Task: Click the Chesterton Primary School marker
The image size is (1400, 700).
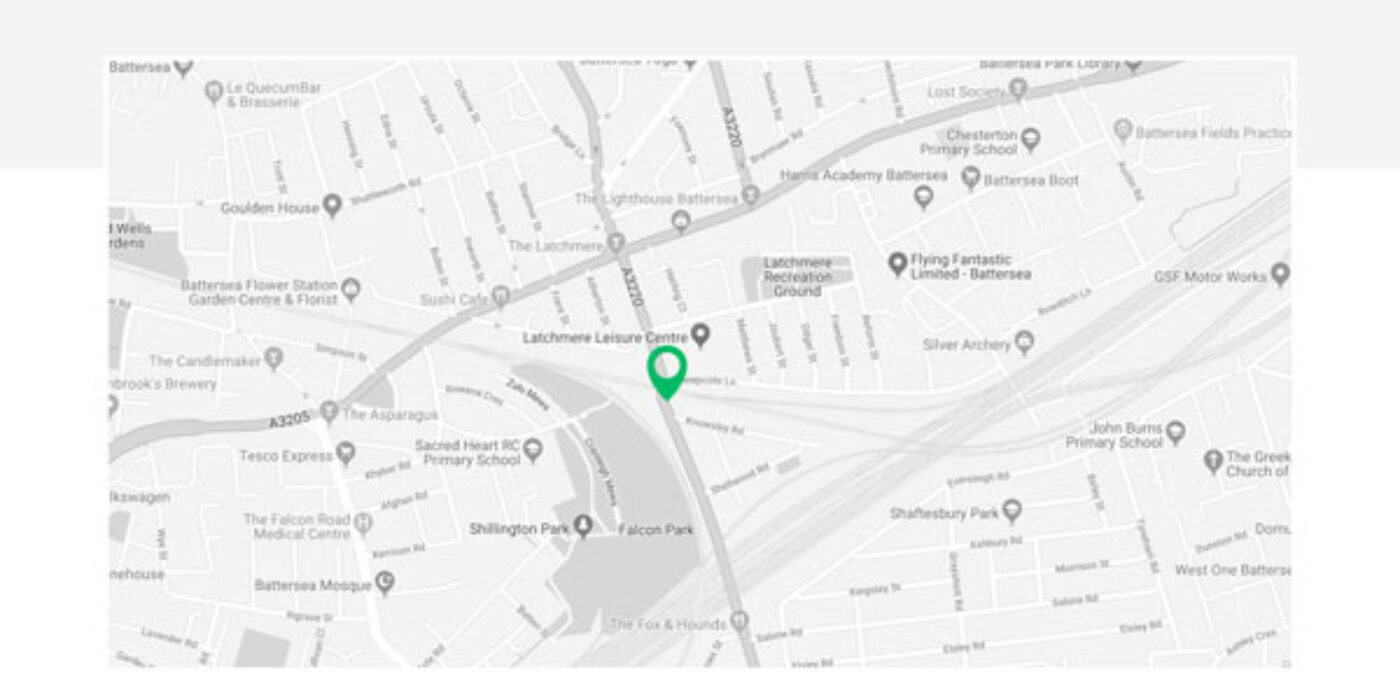Action: (x=1030, y=139)
